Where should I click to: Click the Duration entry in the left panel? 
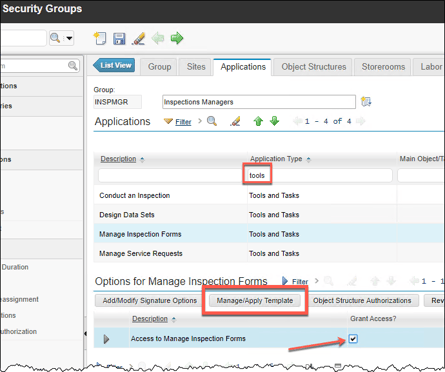15,267
